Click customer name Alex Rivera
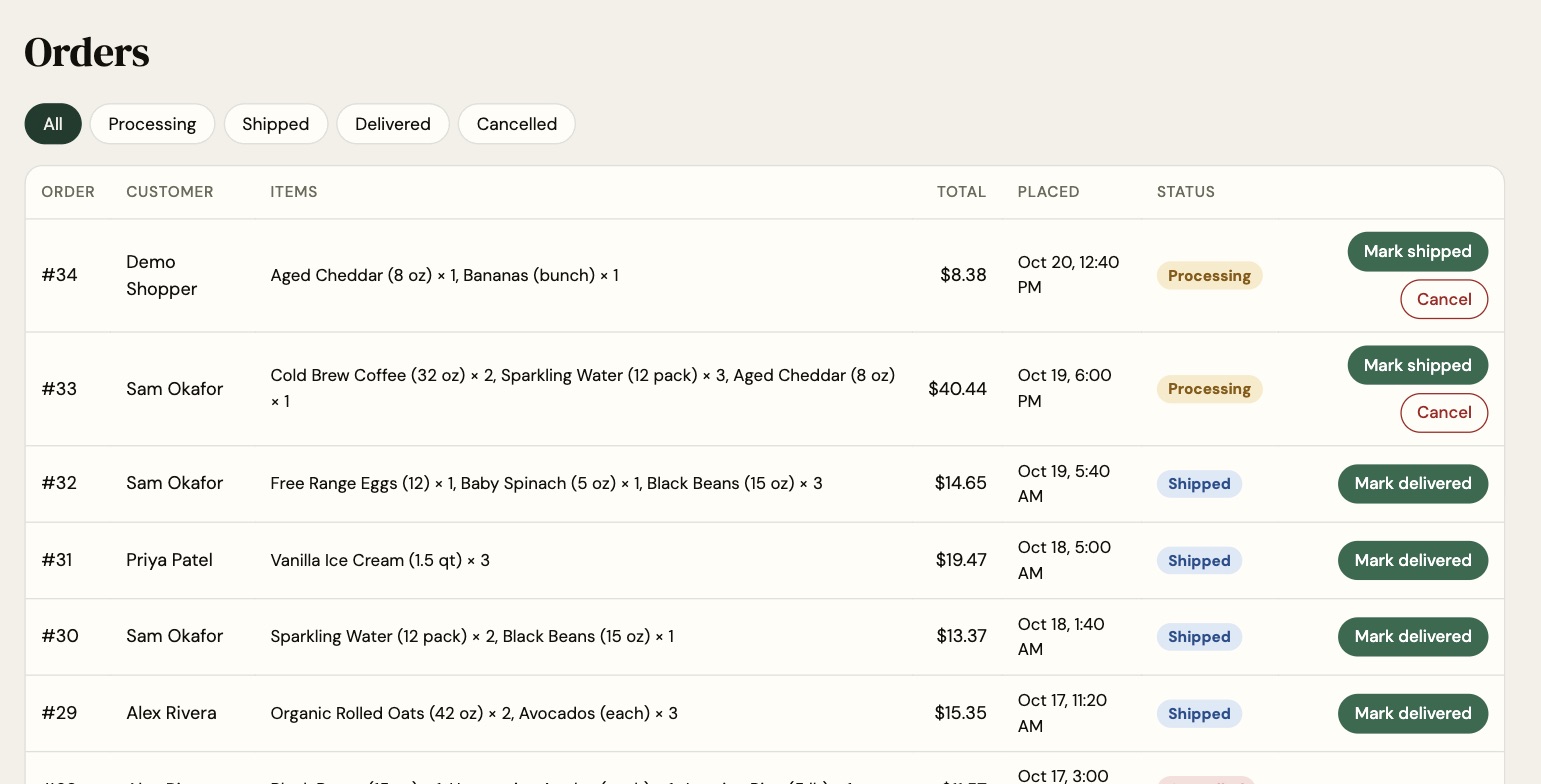The height and width of the screenshot is (784, 1541). point(171,713)
